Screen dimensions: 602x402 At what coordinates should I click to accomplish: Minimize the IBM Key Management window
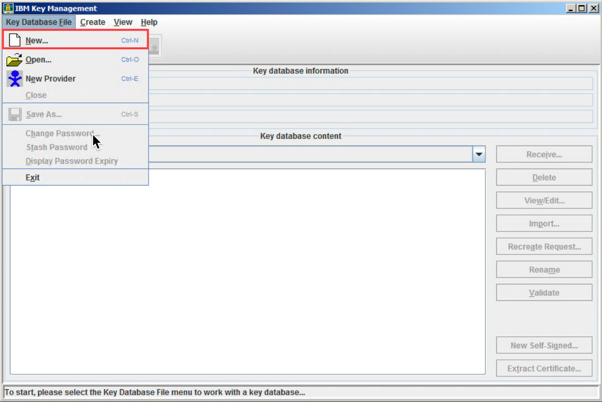571,8
